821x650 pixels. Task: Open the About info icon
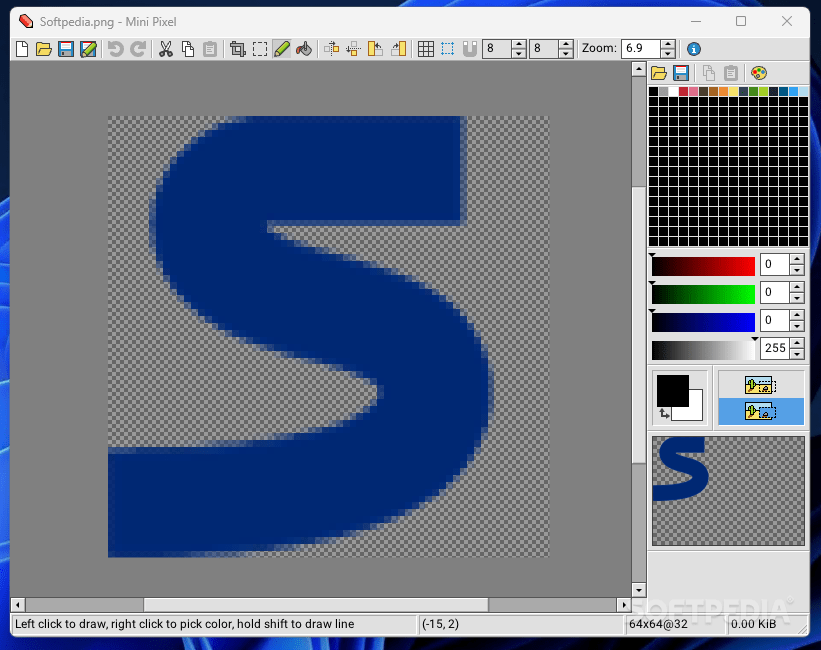[x=694, y=49]
